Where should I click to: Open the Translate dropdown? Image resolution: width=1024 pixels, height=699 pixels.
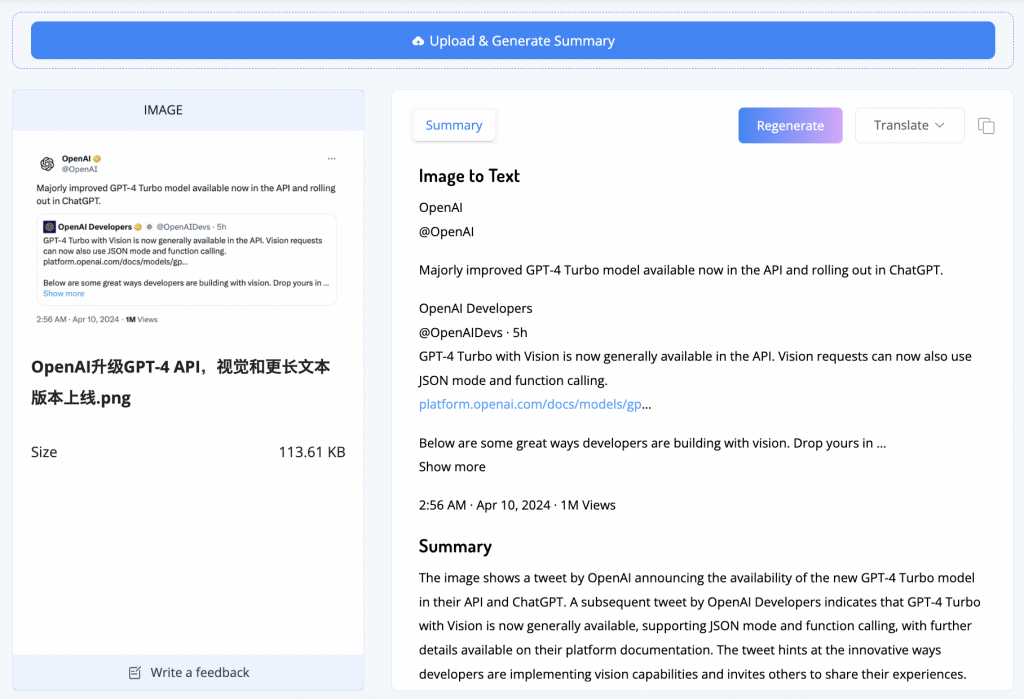(x=909, y=125)
